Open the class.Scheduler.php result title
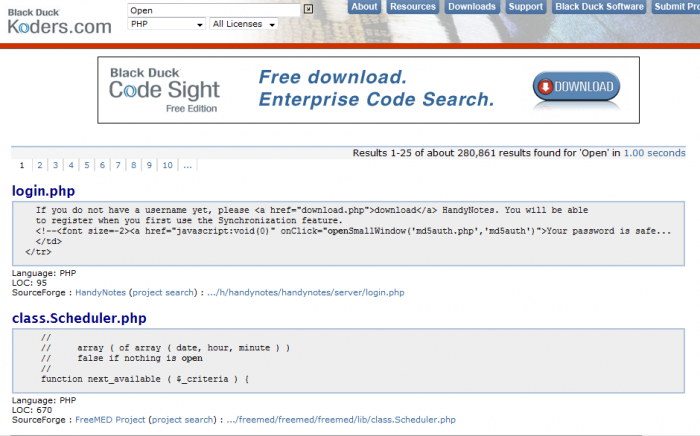700x436 pixels. pyautogui.click(x=79, y=318)
